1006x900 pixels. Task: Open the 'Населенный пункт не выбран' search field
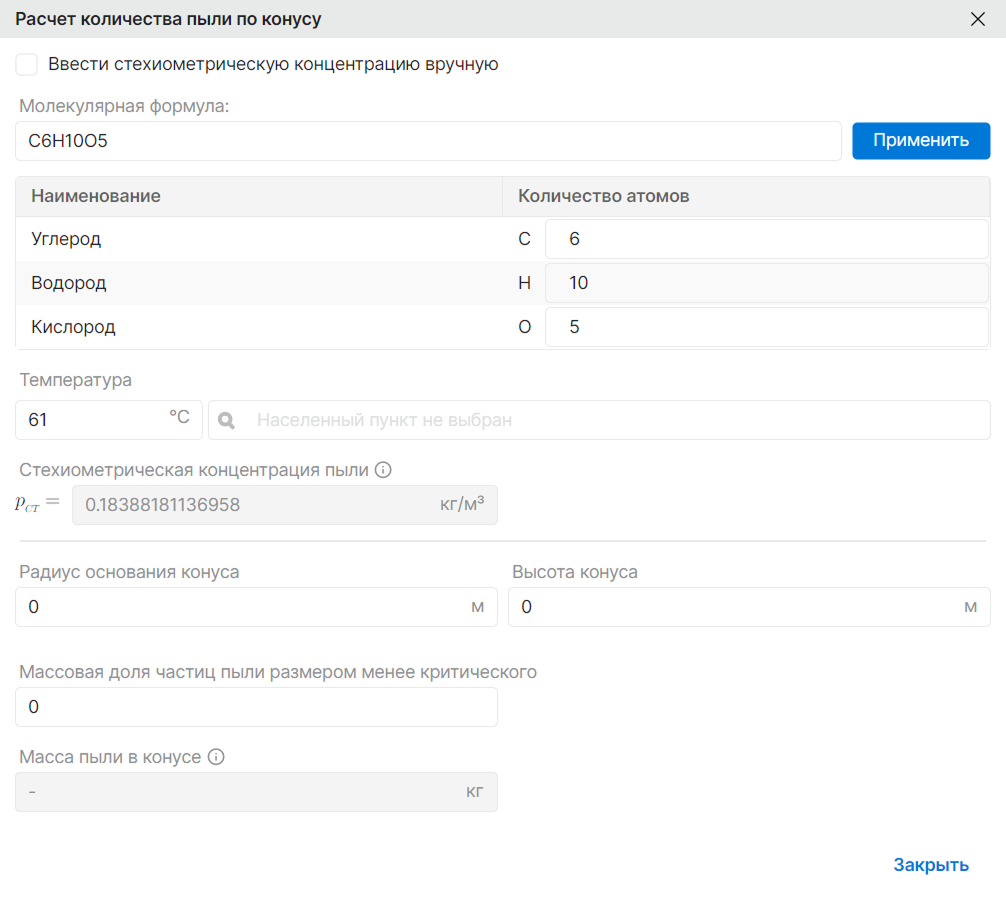tap(599, 420)
